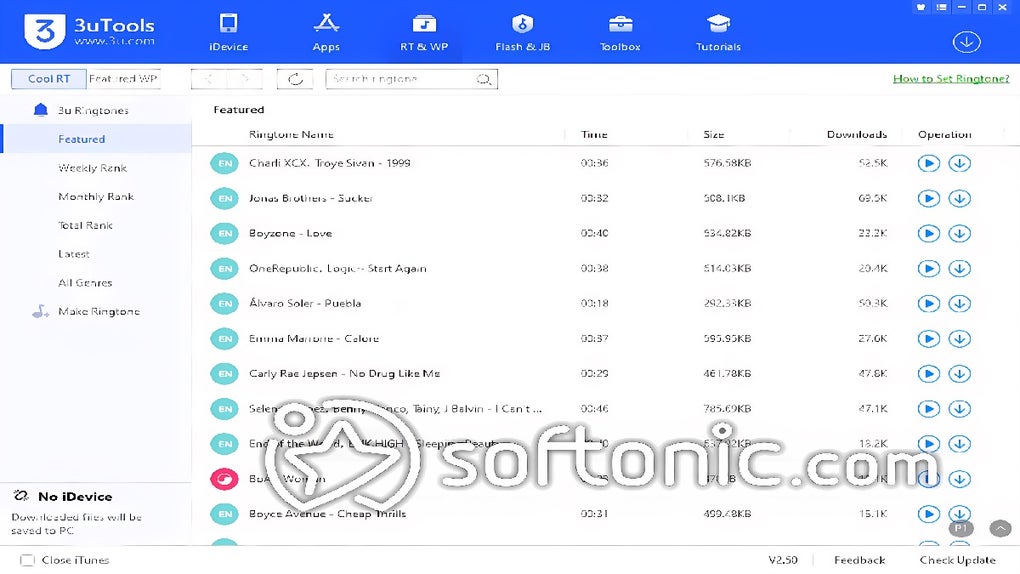The image size is (1020, 574).
Task: Download Álvaro Soler - Puebla ringtone
Action: pos(960,304)
